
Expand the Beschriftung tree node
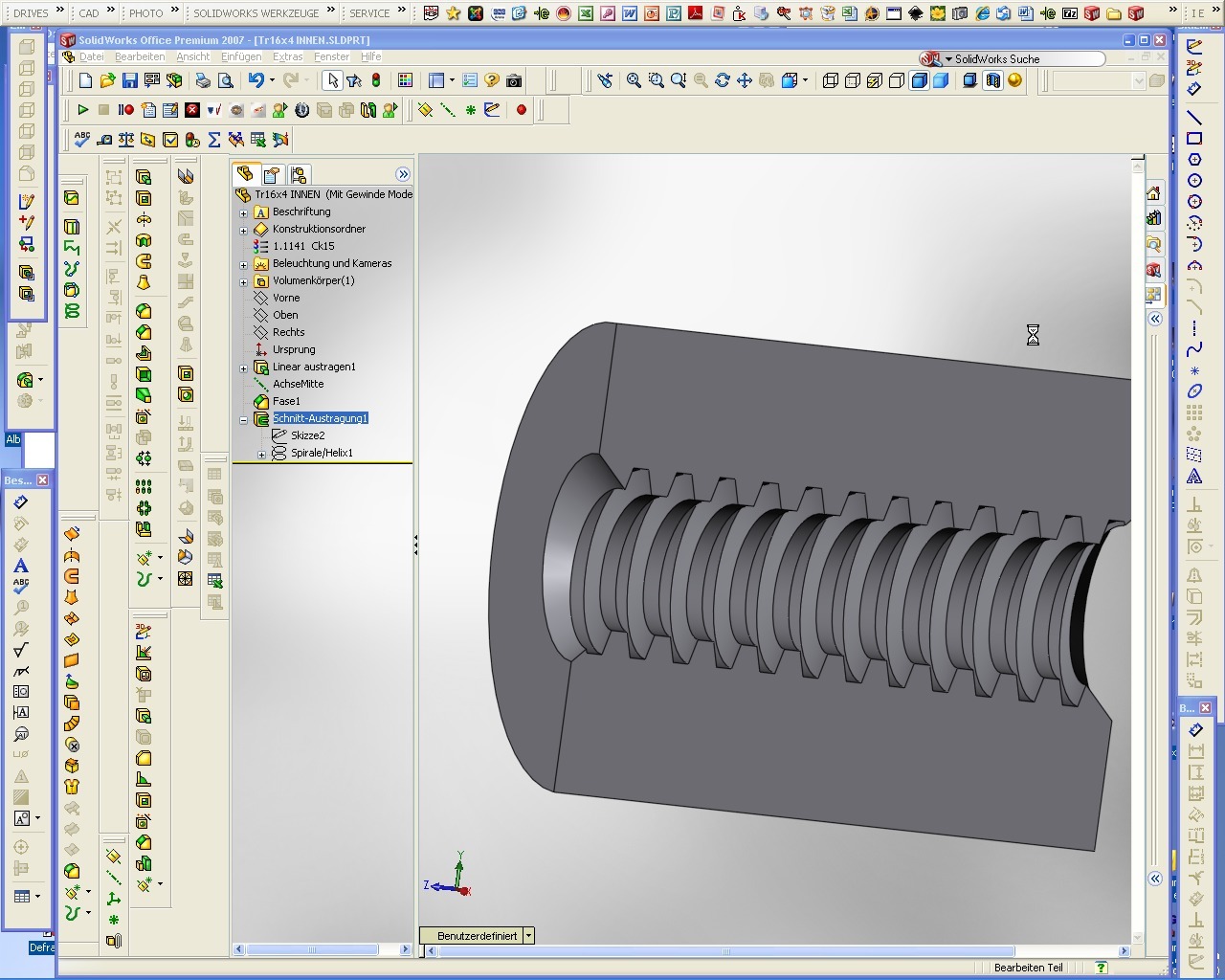pos(243,212)
